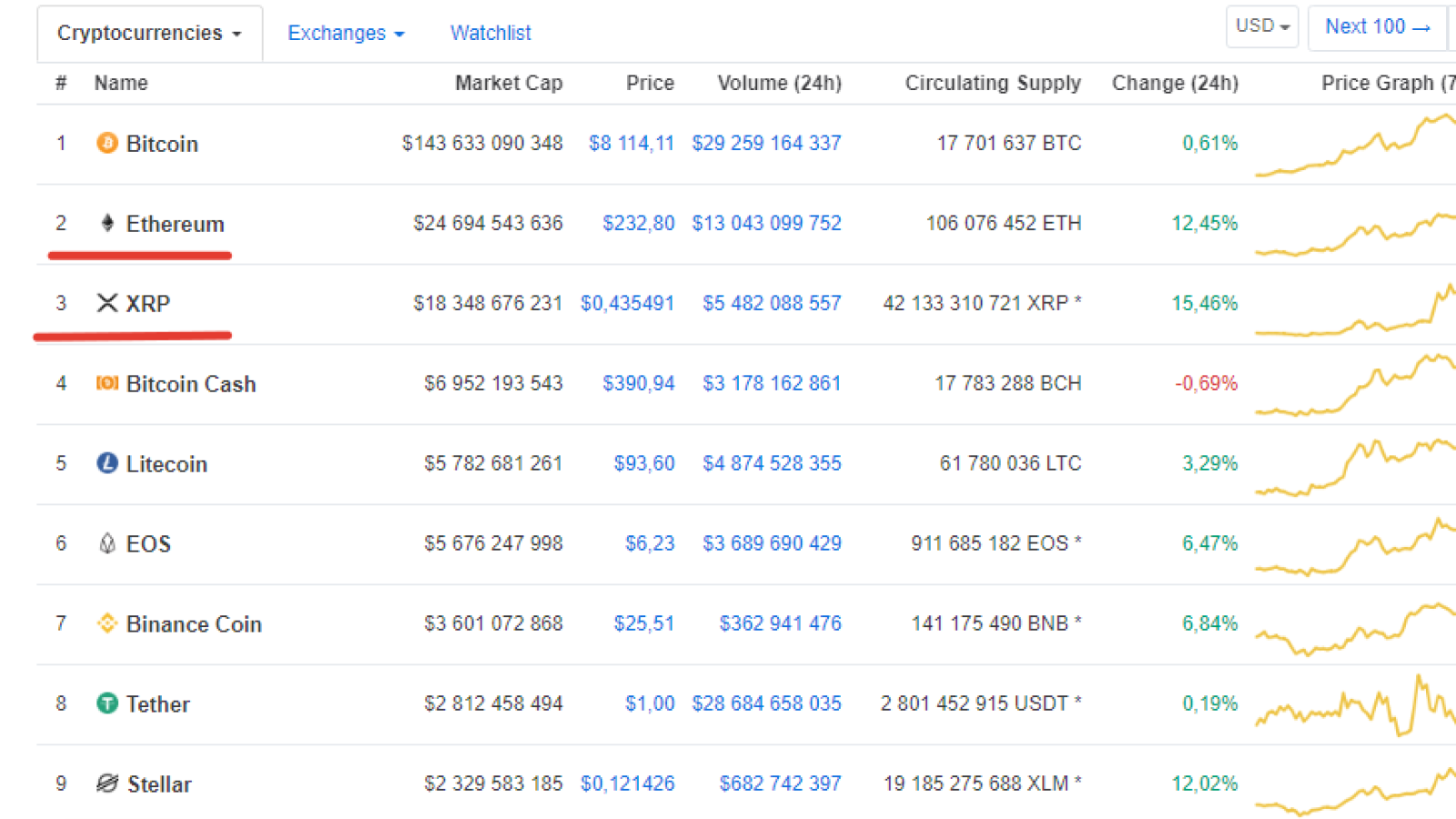Click Ethereum price $232,80
Viewport: 1456px width, 819px height.
click(x=639, y=223)
